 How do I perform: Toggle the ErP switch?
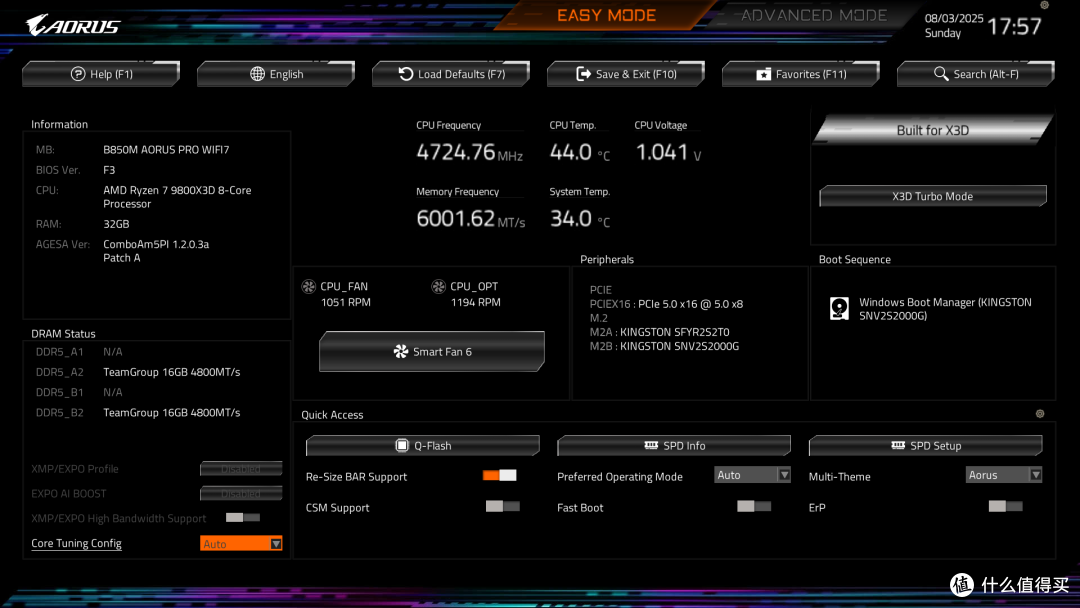1006,506
